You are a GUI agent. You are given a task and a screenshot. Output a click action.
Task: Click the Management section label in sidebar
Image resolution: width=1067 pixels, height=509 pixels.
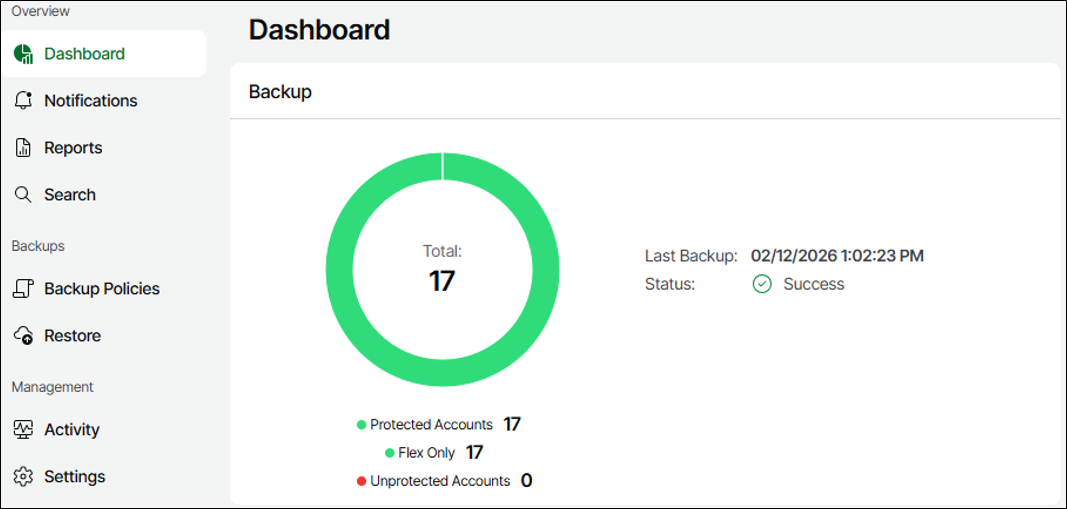(52, 387)
